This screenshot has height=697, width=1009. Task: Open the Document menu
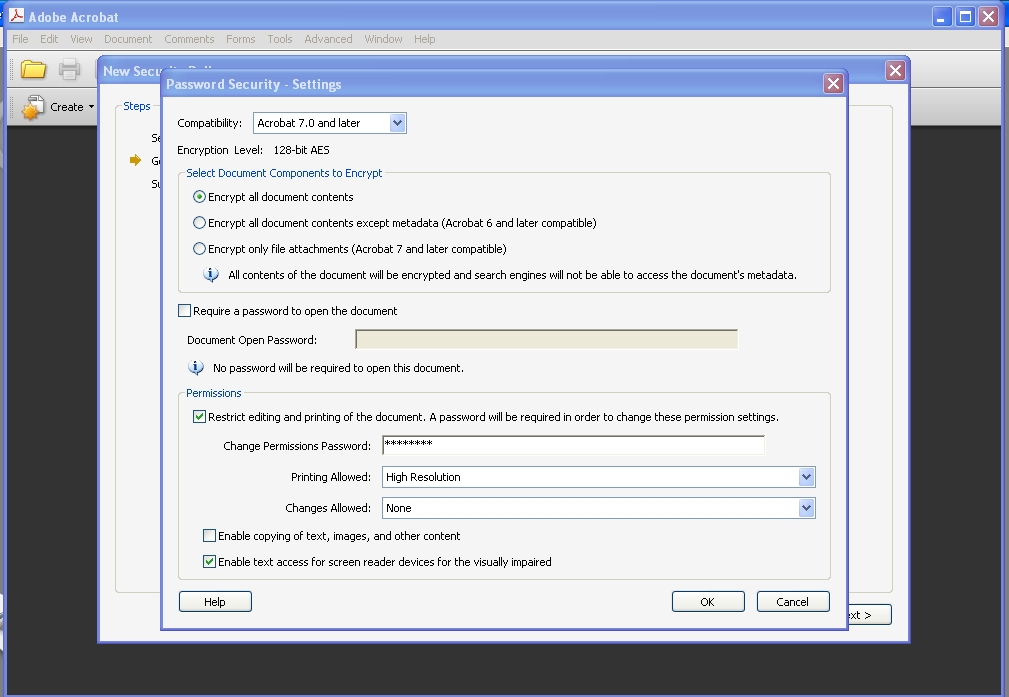coord(128,39)
